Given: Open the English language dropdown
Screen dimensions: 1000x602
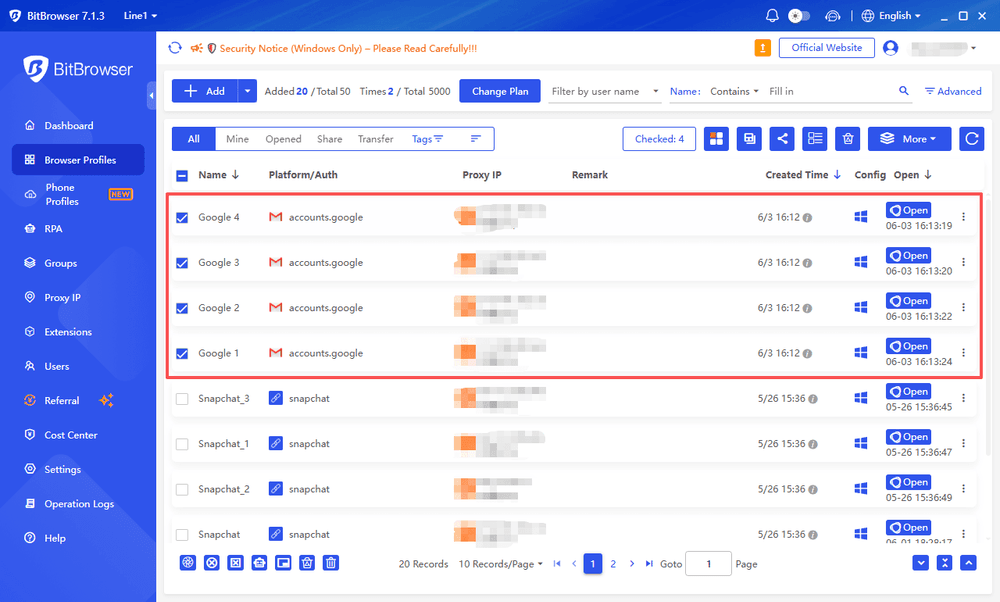Looking at the screenshot, I should point(891,15).
